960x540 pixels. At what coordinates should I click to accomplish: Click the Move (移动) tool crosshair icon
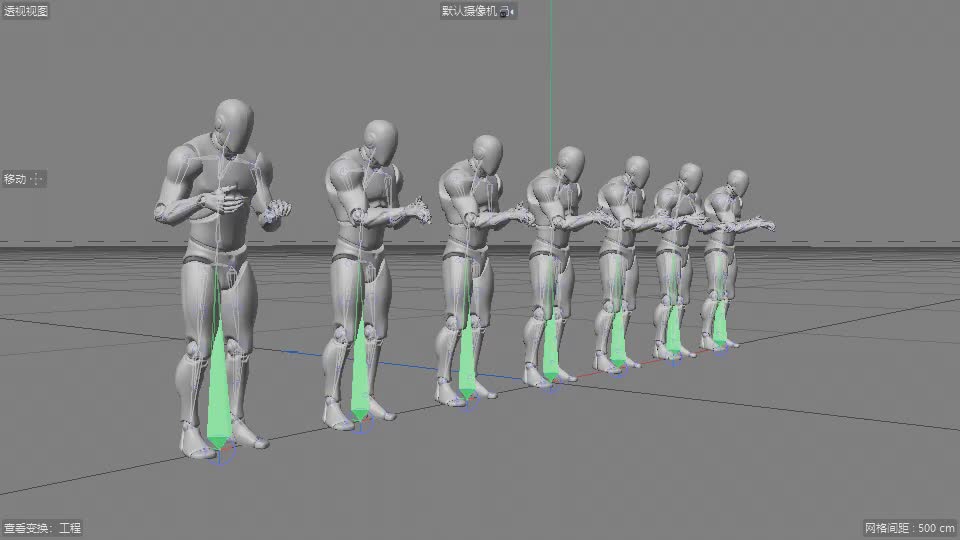pos(37,179)
